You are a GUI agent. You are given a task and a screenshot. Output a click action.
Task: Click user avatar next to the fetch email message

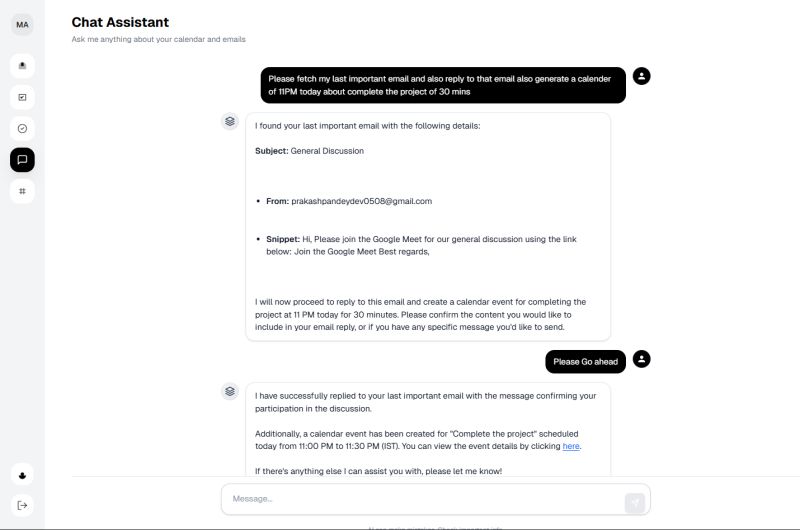tap(642, 76)
